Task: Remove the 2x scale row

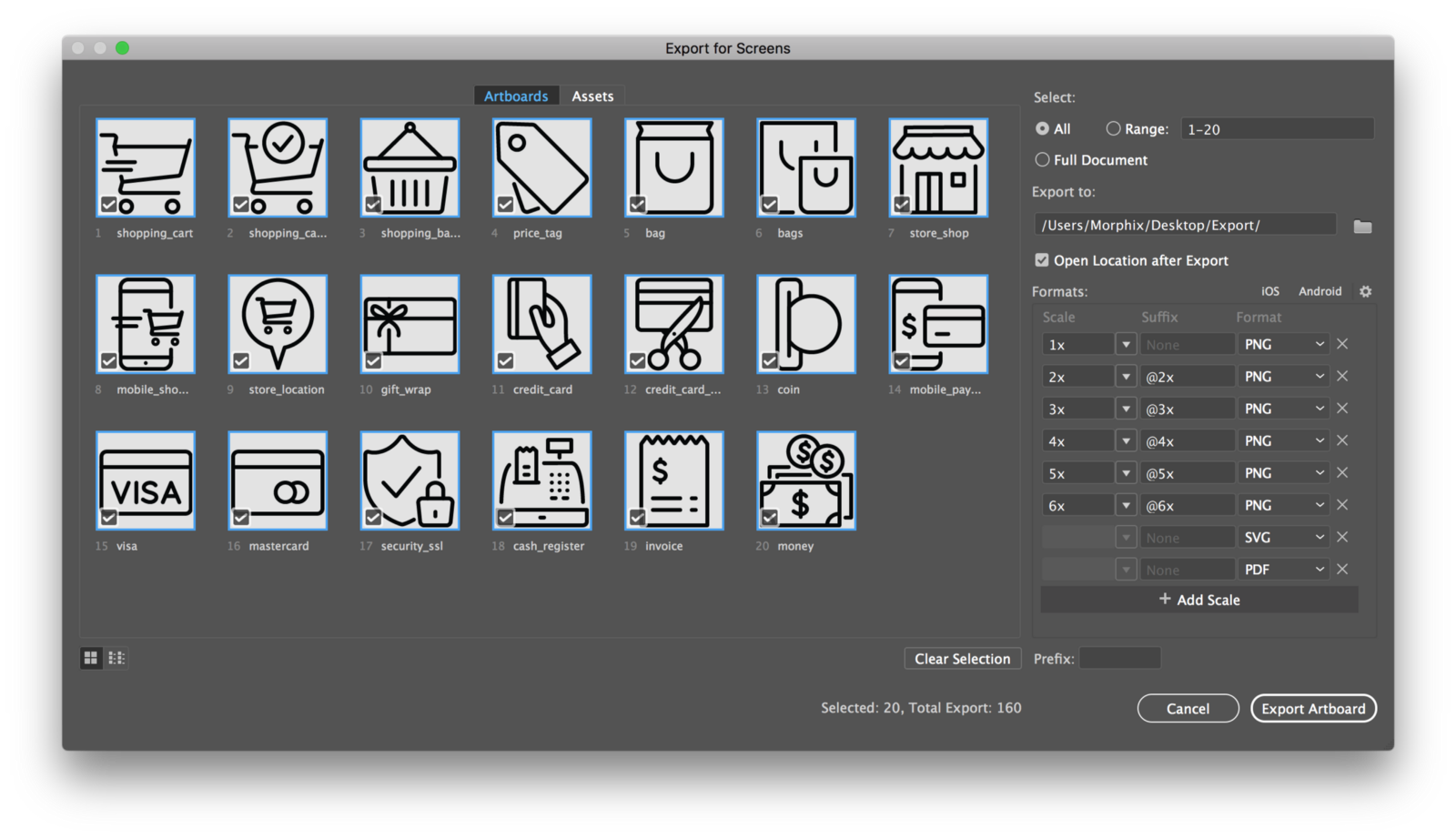Action: pyautogui.click(x=1342, y=377)
